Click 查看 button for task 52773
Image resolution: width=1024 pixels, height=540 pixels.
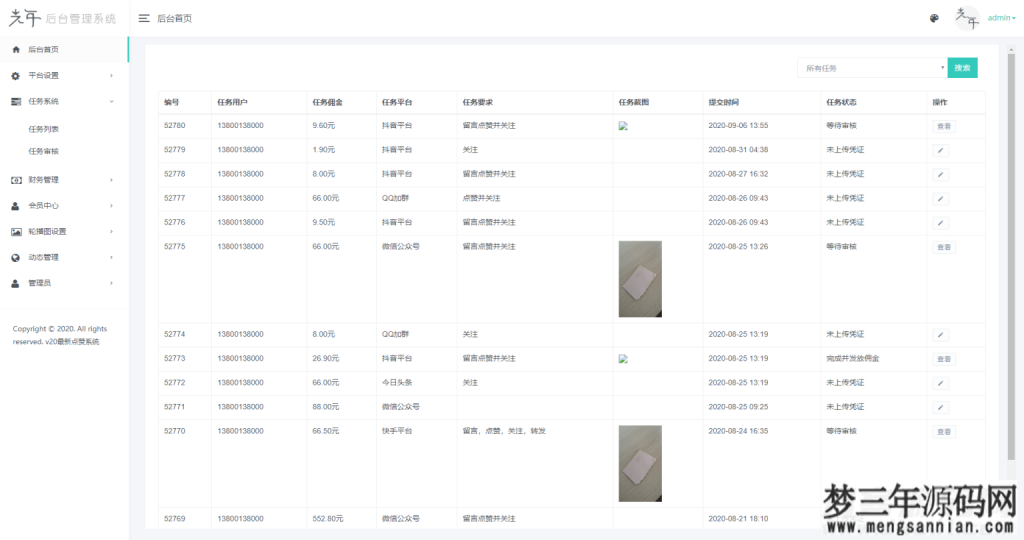(x=944, y=359)
